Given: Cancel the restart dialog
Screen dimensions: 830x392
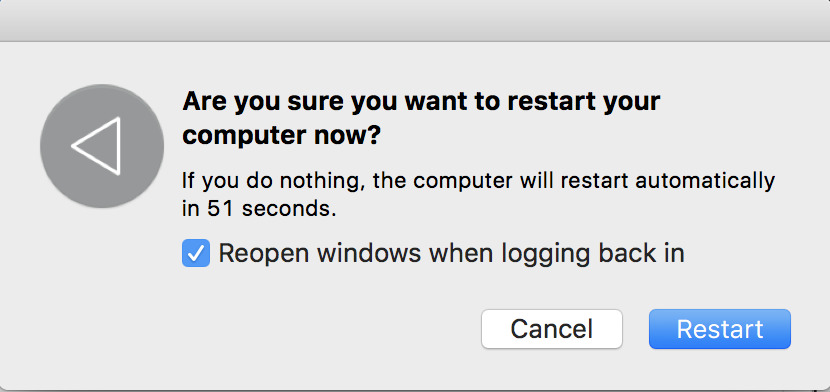Looking at the screenshot, I should click(552, 329).
